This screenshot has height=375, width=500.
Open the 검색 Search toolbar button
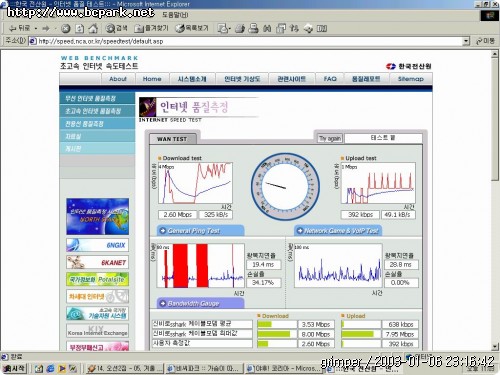click(x=116, y=28)
